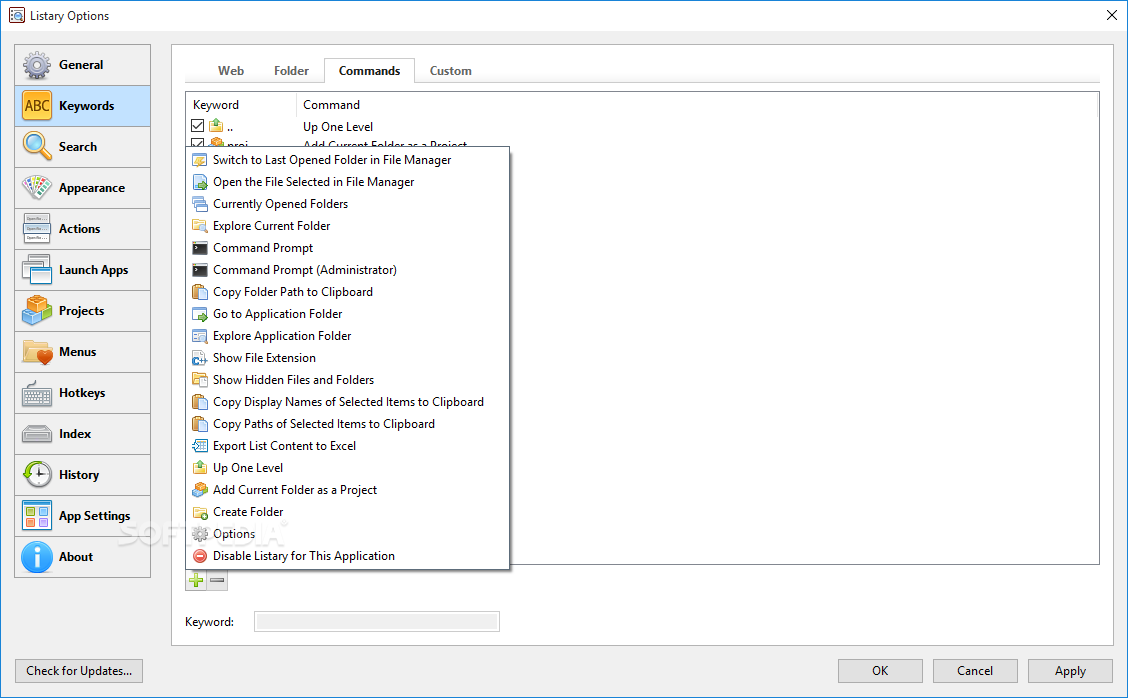1128x698 pixels.
Task: Open the App Settings grid icon
Action: (x=37, y=516)
